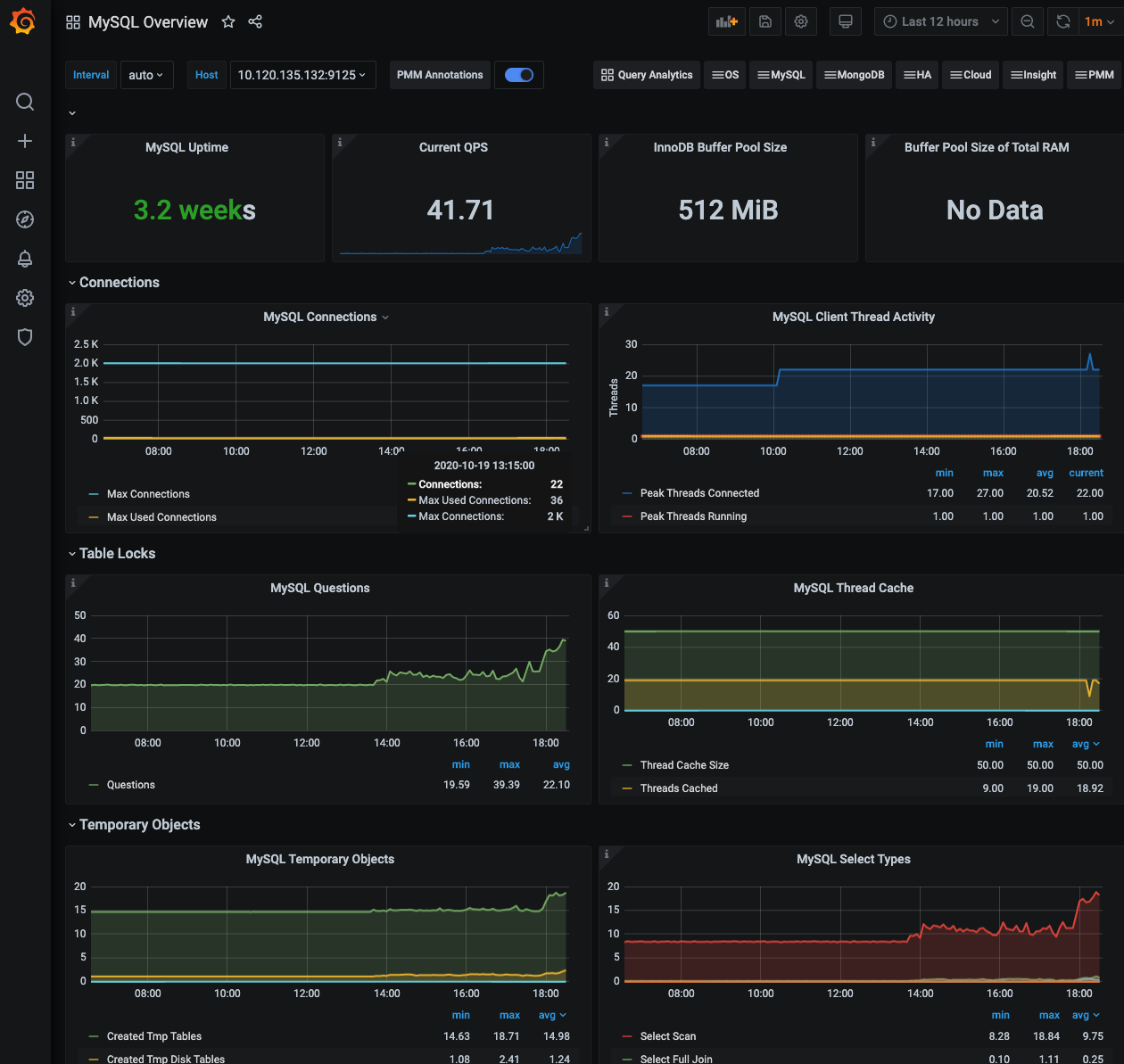Share the dashboard using share icon
This screenshot has width=1124, height=1064.
point(255,22)
